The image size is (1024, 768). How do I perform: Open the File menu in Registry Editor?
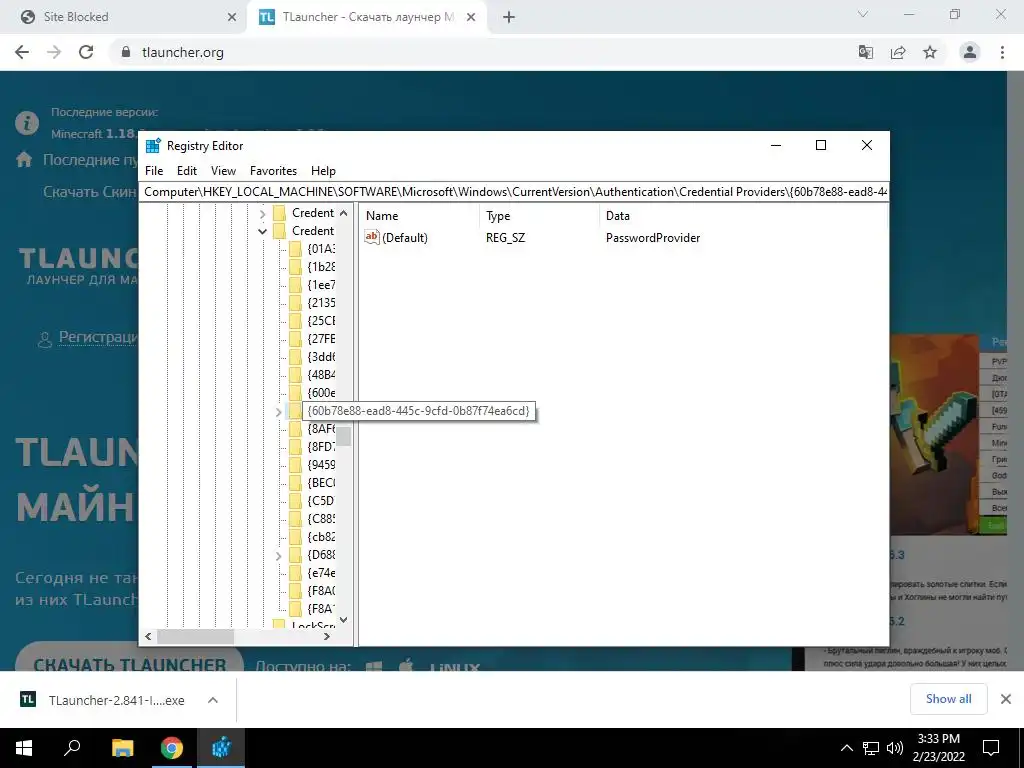[x=154, y=170]
